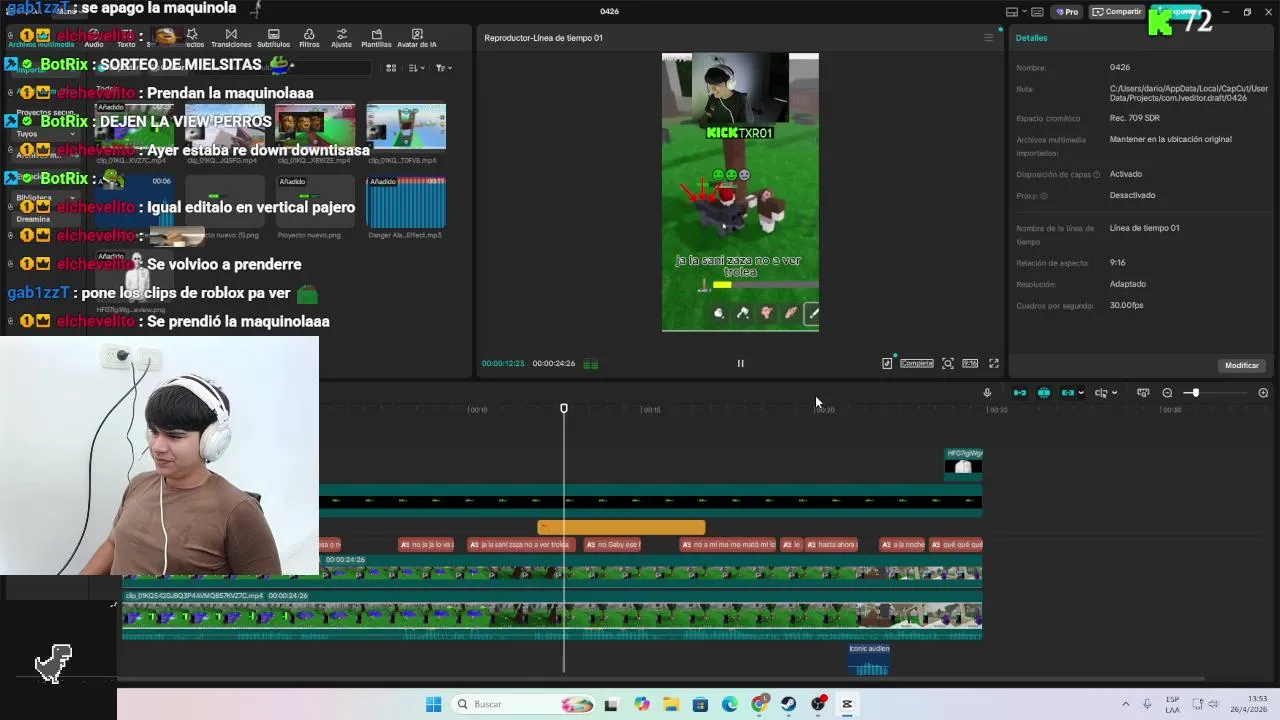
Task: Click the Pro badge button
Action: tap(1066, 12)
